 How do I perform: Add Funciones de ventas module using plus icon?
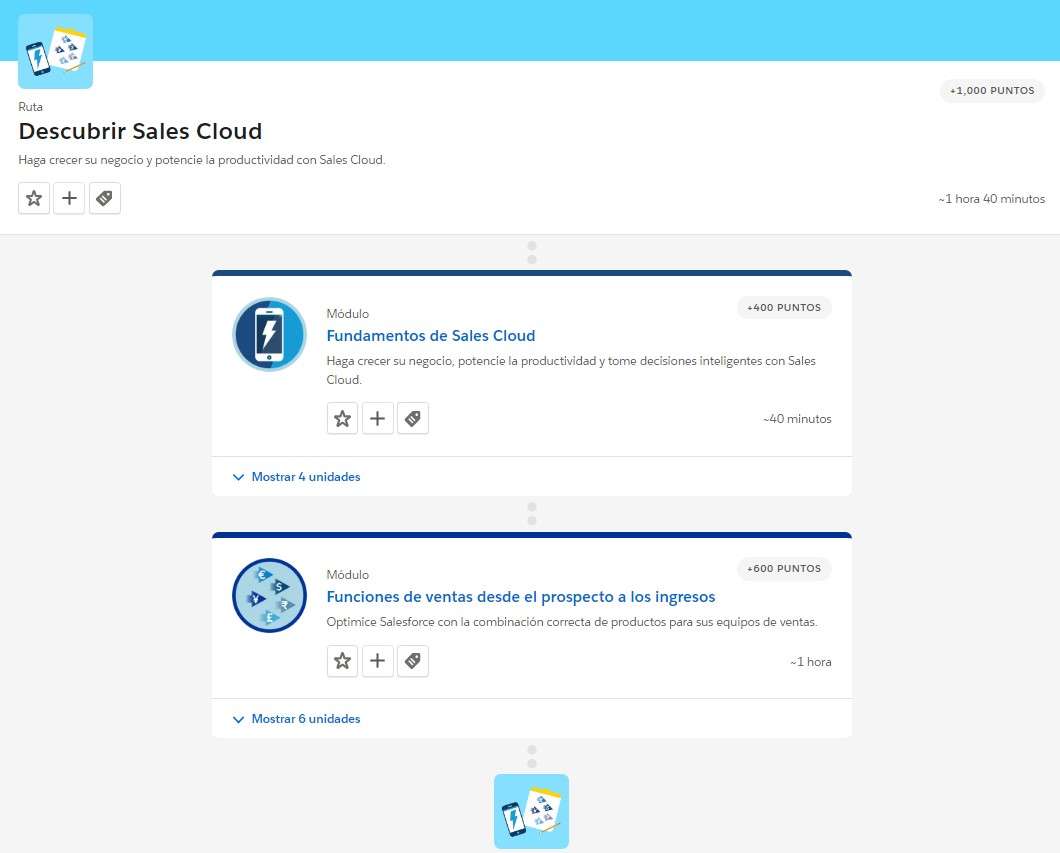377,660
